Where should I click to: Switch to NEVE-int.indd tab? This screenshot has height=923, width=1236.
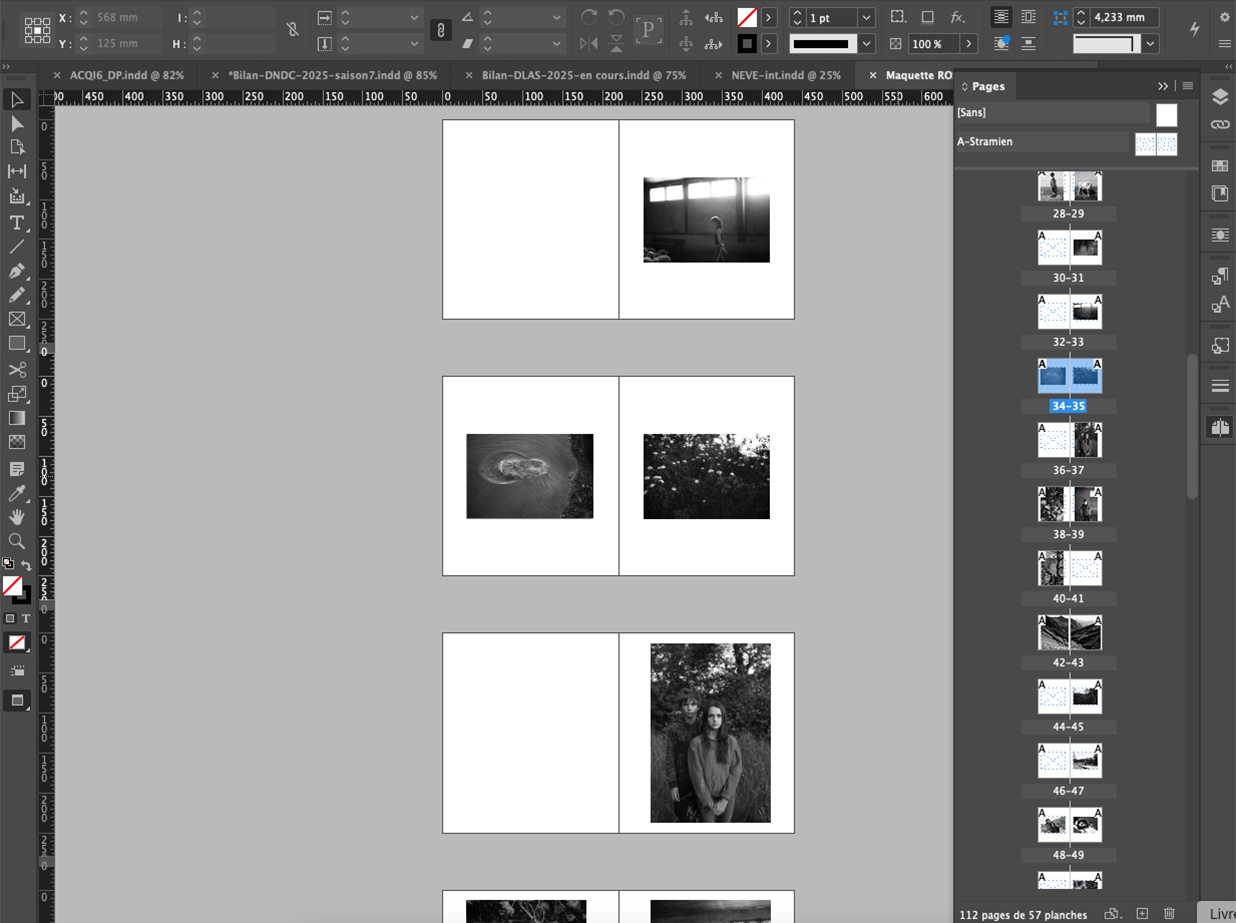pos(786,75)
